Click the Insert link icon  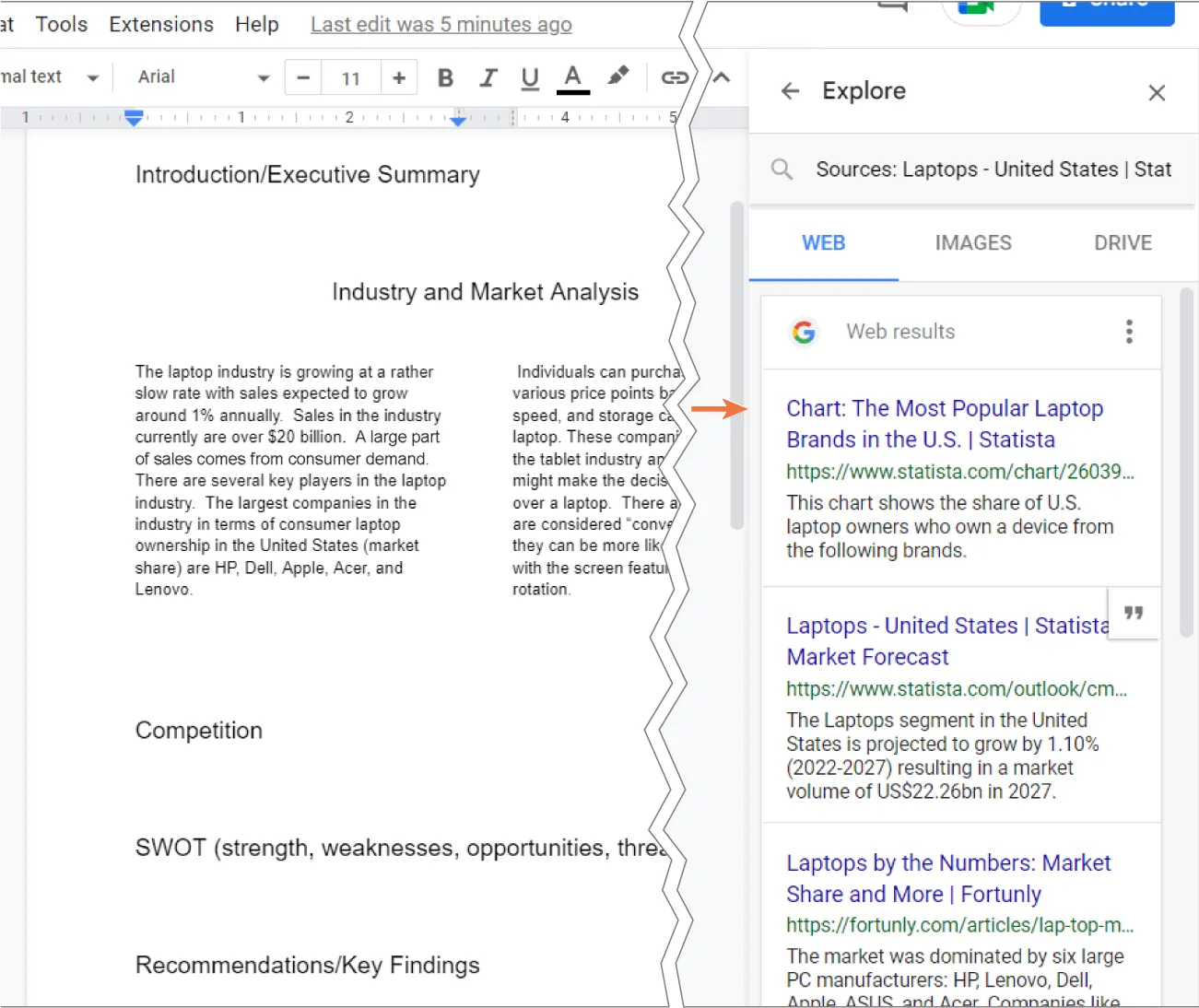[x=674, y=77]
